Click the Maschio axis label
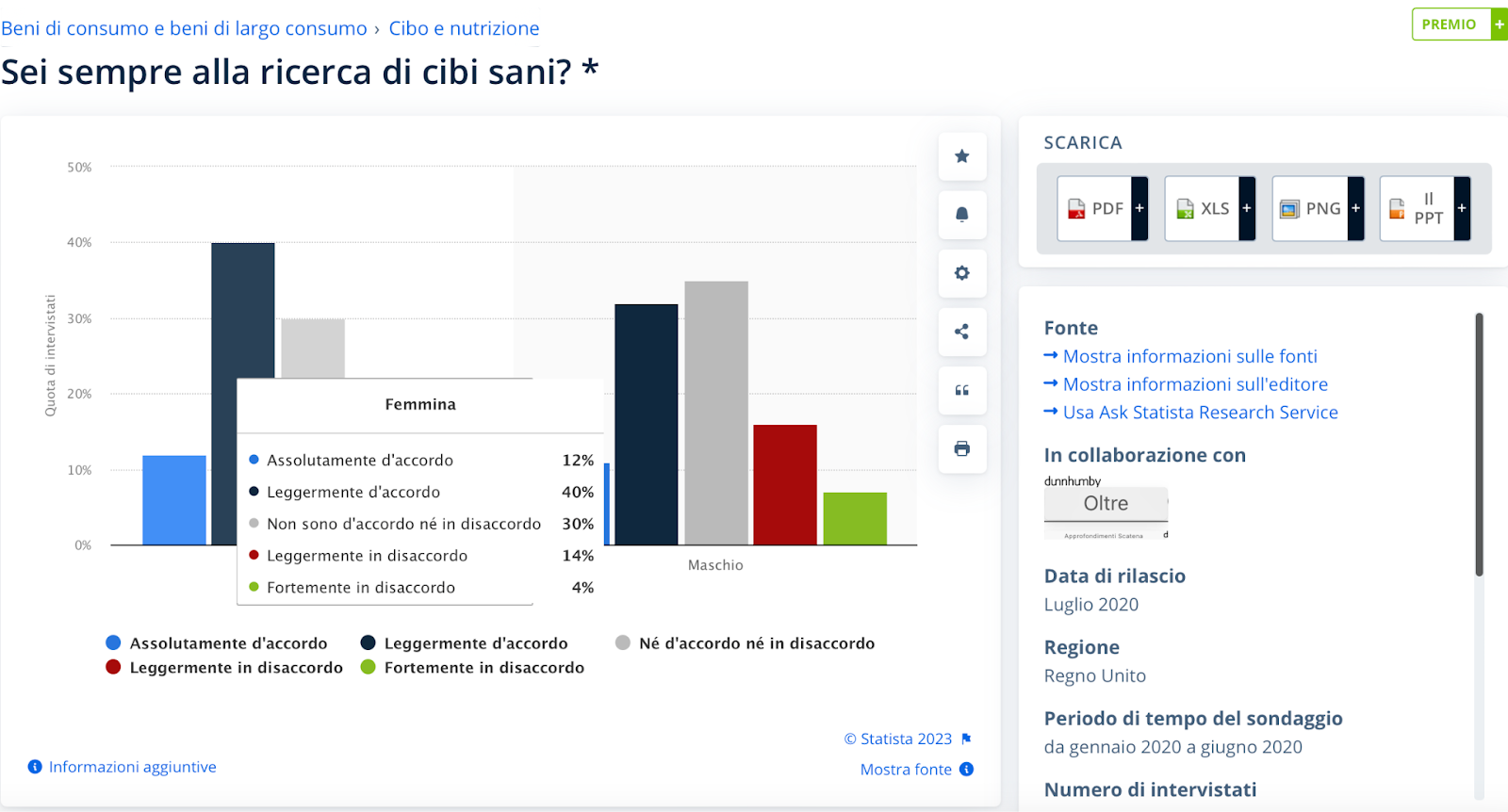Image resolution: width=1508 pixels, height=812 pixels. (x=715, y=565)
